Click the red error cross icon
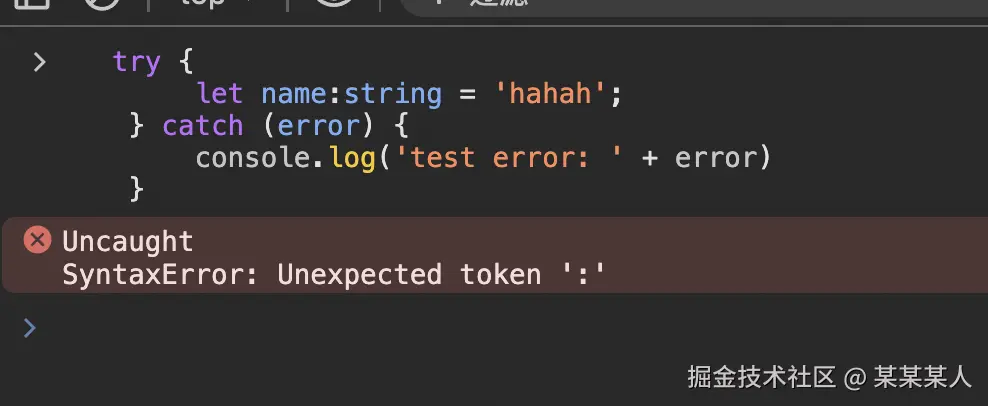Viewport: 988px width, 406px height. click(x=37, y=240)
